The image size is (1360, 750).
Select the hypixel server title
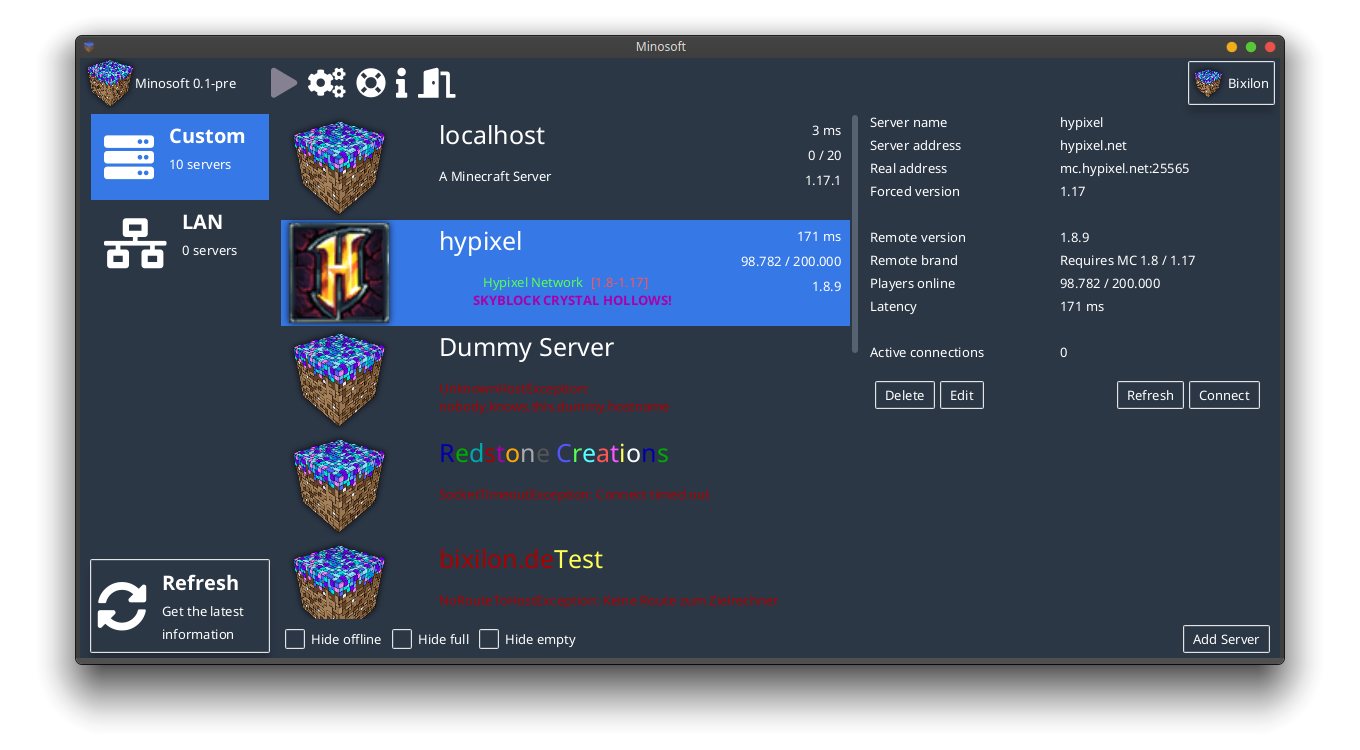(x=480, y=242)
